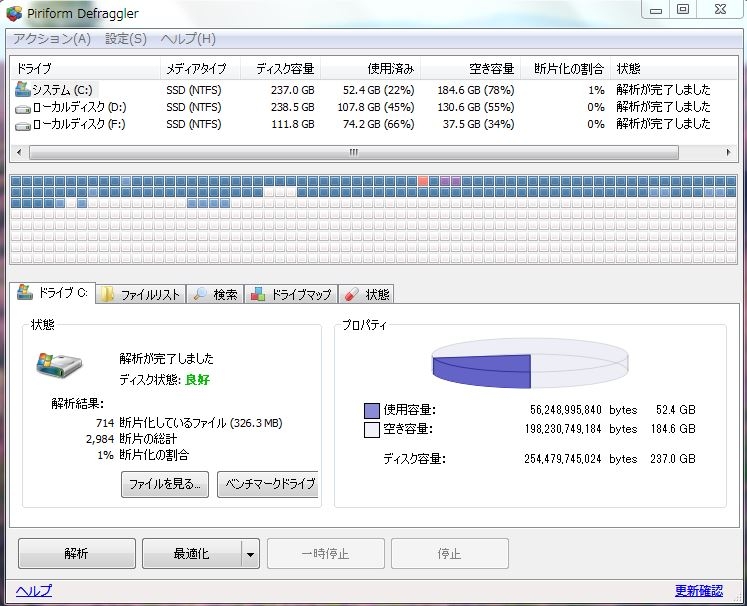Click the 使用済み column header
Viewport: 747px width, 606px height.
click(370, 69)
